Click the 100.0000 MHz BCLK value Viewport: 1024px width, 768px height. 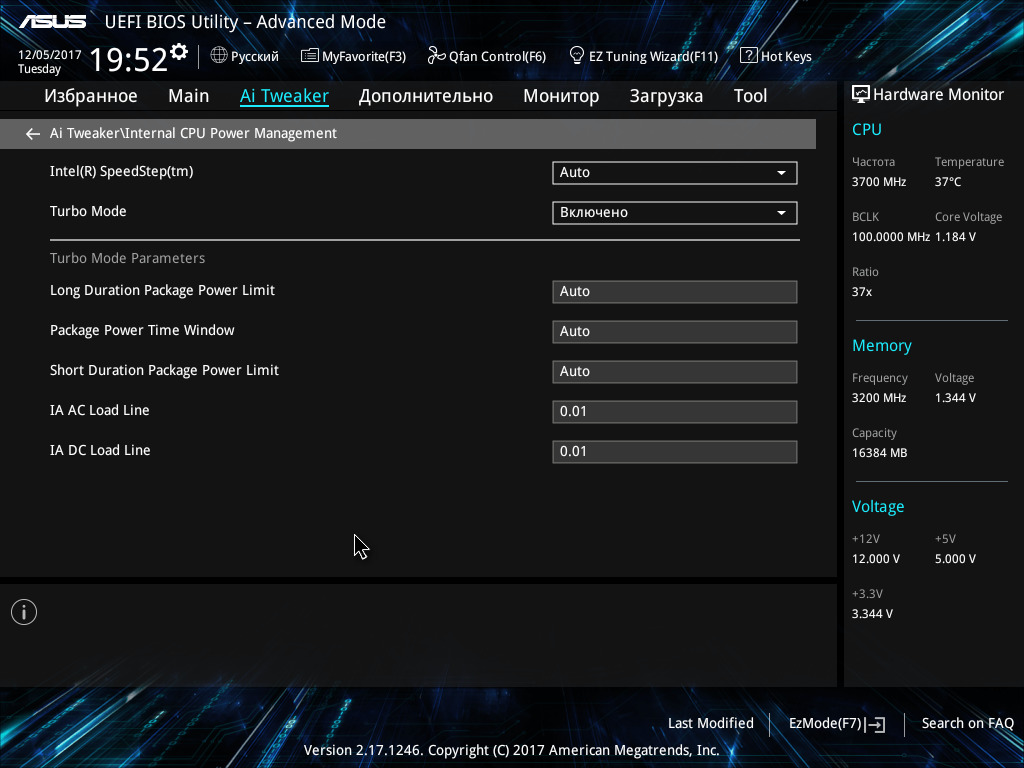[x=891, y=237]
